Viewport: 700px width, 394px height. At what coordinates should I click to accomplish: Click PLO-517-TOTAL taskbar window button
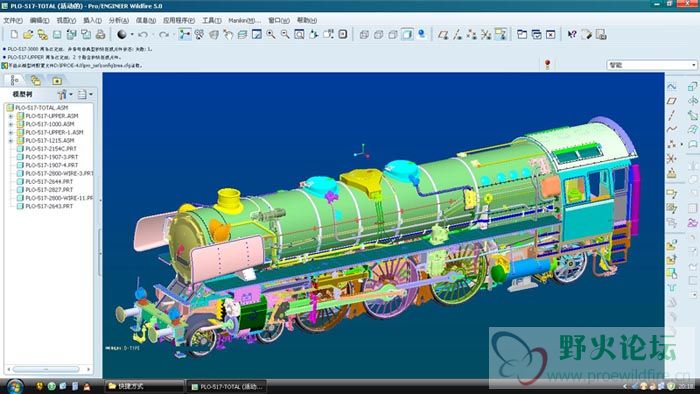pos(228,386)
